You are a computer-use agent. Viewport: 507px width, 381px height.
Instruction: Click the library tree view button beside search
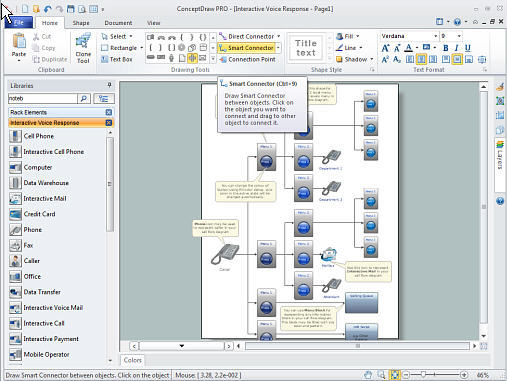coord(104,99)
